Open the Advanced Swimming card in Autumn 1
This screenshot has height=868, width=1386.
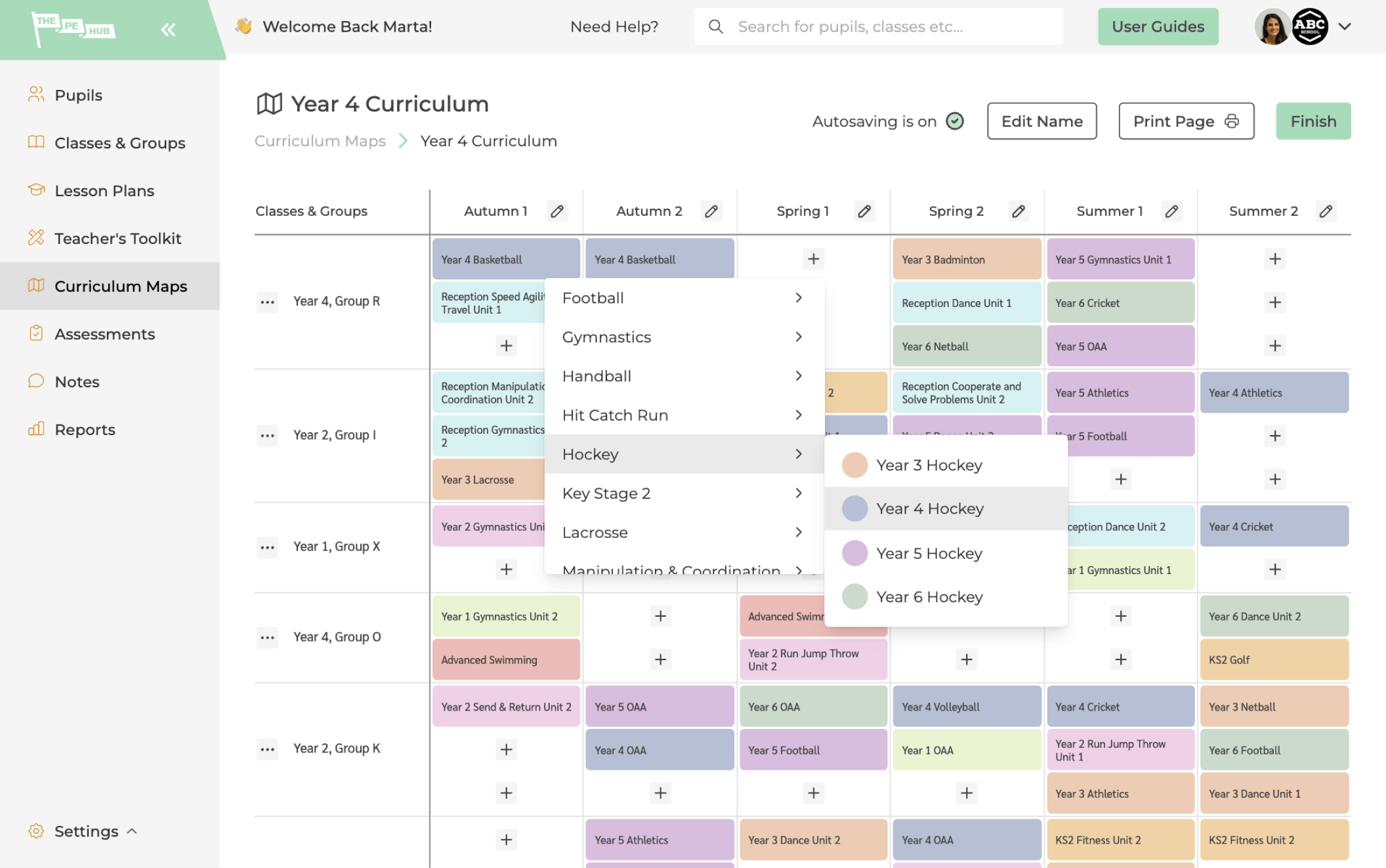tap(506, 660)
